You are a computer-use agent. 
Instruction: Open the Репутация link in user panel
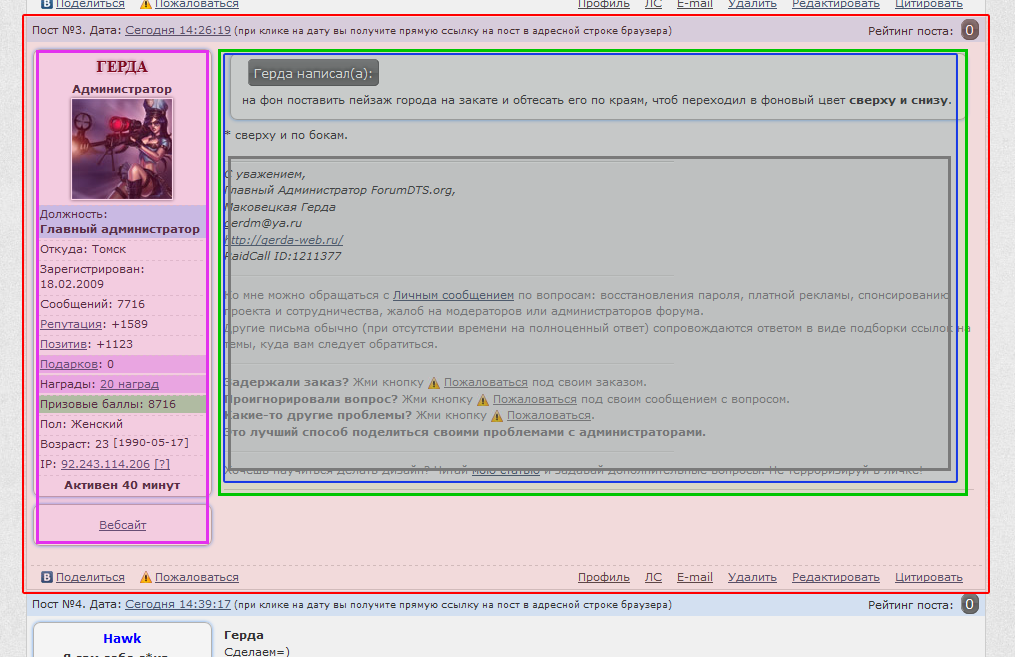[71, 324]
